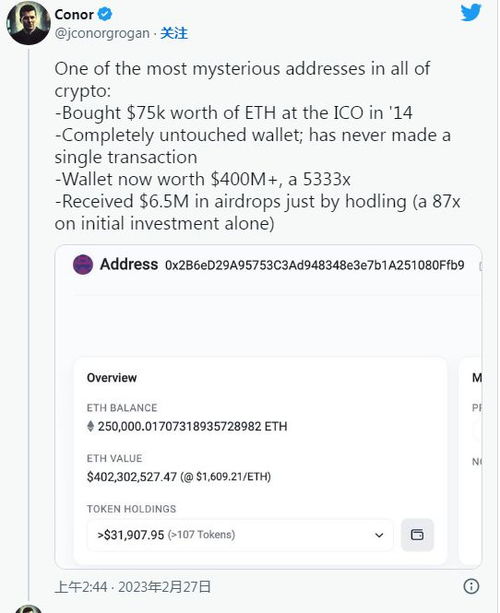The image size is (500, 613).
Task: Open the @jconorgrogan handle link
Action: 102,34
